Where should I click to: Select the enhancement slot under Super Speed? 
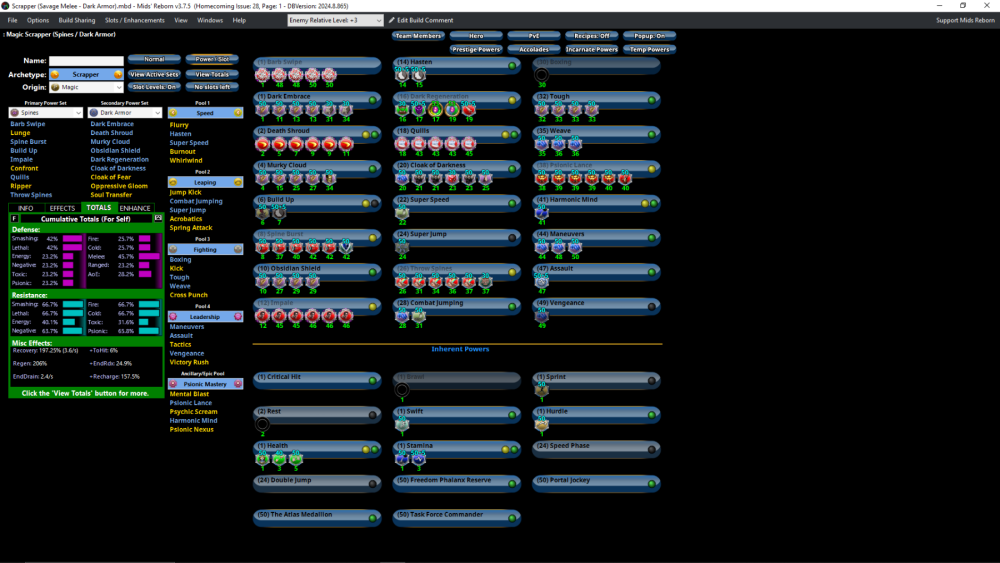coord(402,212)
